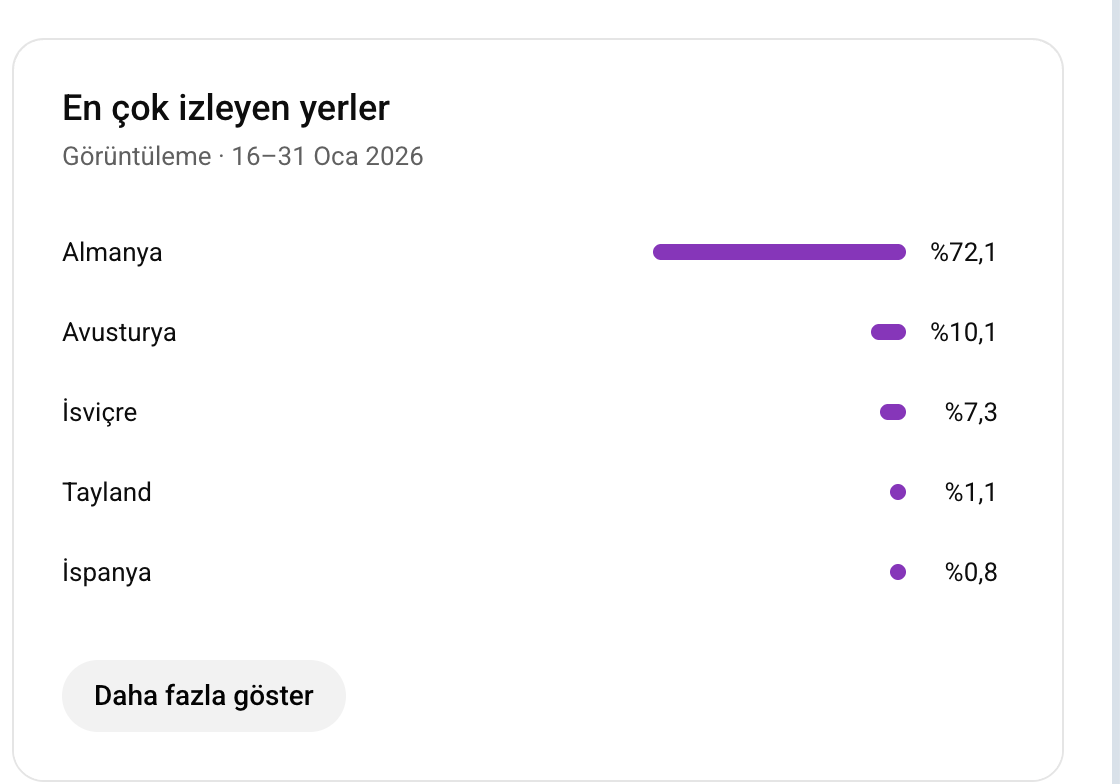1120x784 pixels.
Task: Select the Tayland country label
Action: (107, 492)
